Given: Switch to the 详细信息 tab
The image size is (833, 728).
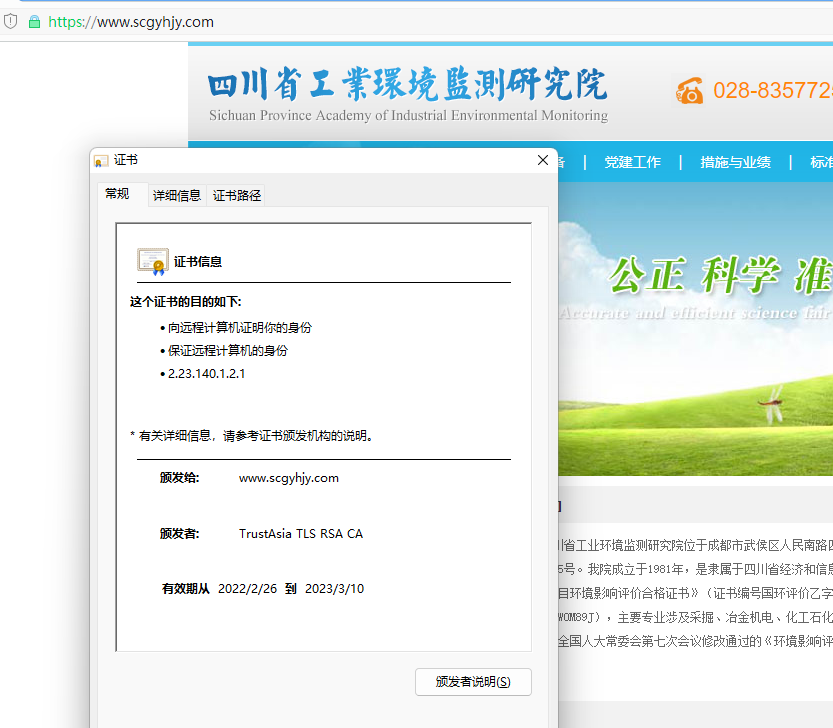Looking at the screenshot, I should coord(176,194).
